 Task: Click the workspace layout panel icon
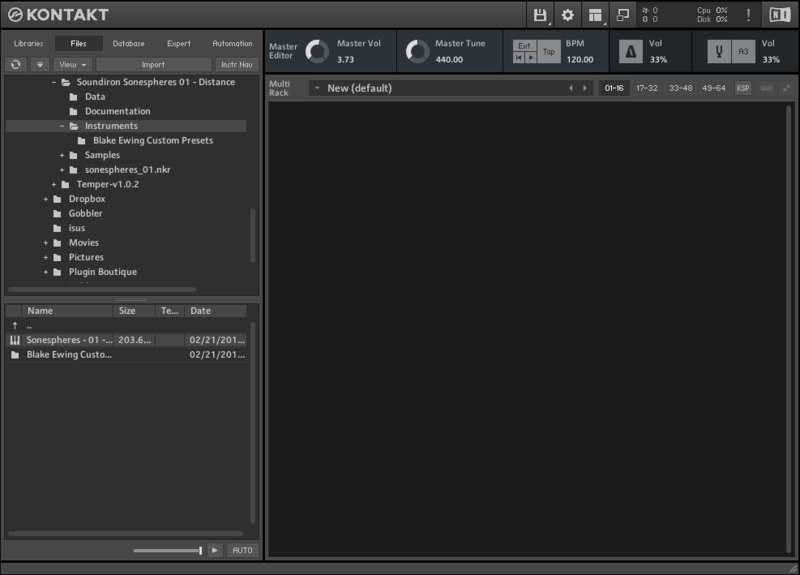(596, 15)
